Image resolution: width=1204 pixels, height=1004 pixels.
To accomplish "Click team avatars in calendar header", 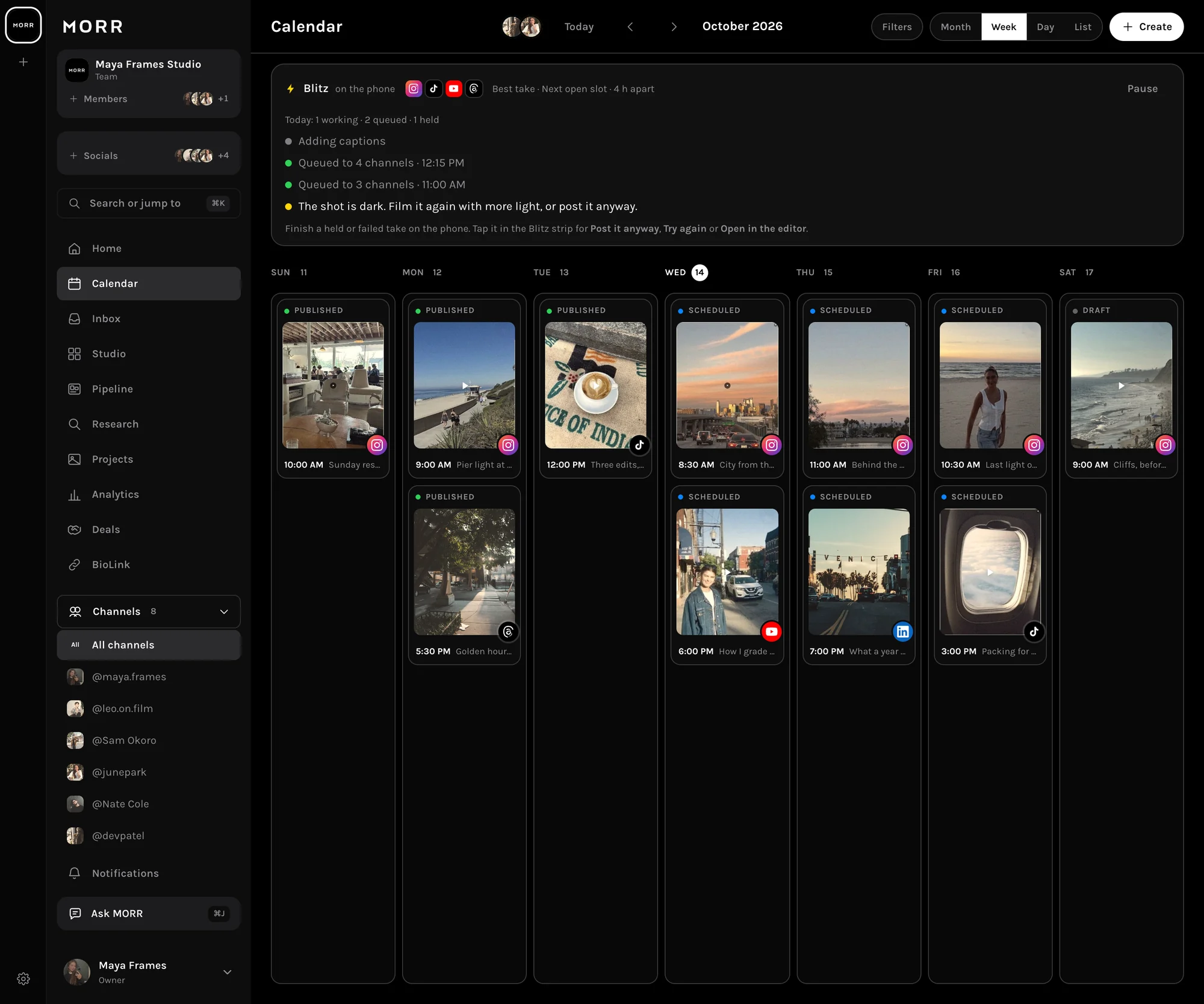I will pyautogui.click(x=521, y=27).
